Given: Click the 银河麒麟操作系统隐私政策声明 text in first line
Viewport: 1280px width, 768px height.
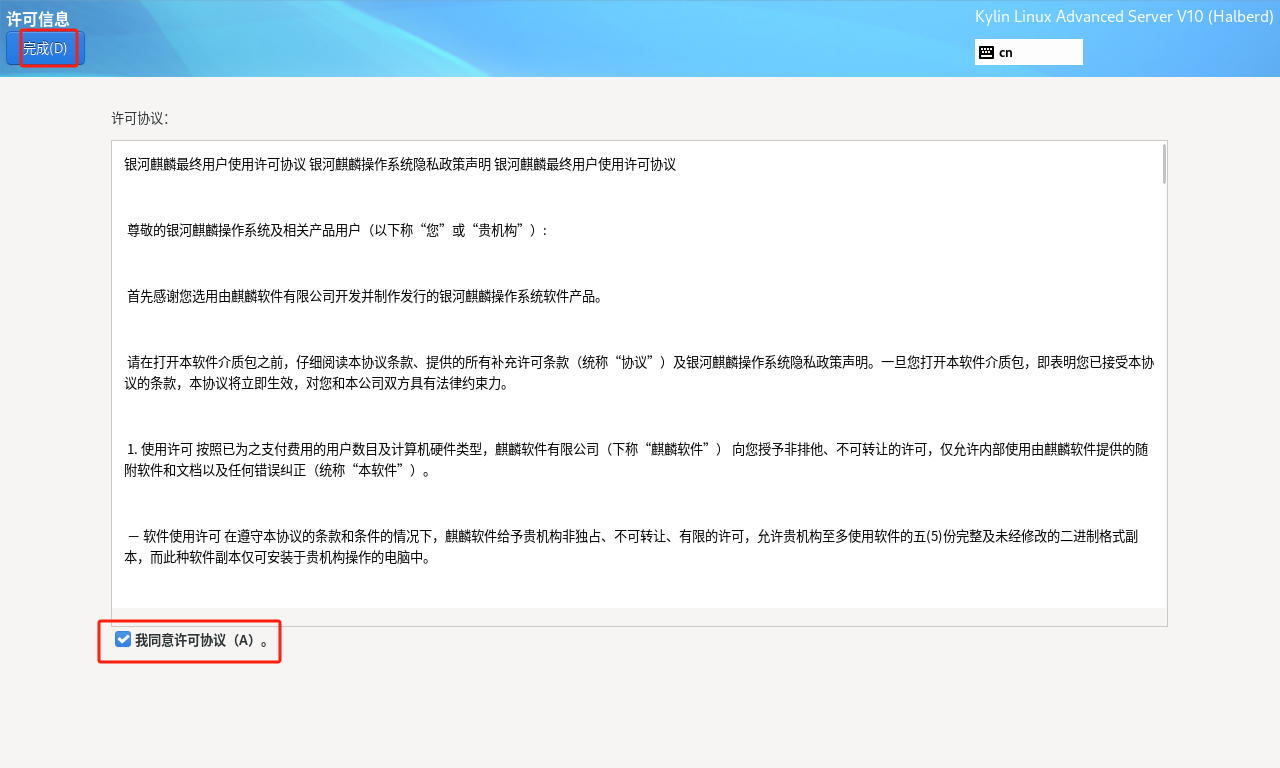Looking at the screenshot, I should [x=400, y=164].
